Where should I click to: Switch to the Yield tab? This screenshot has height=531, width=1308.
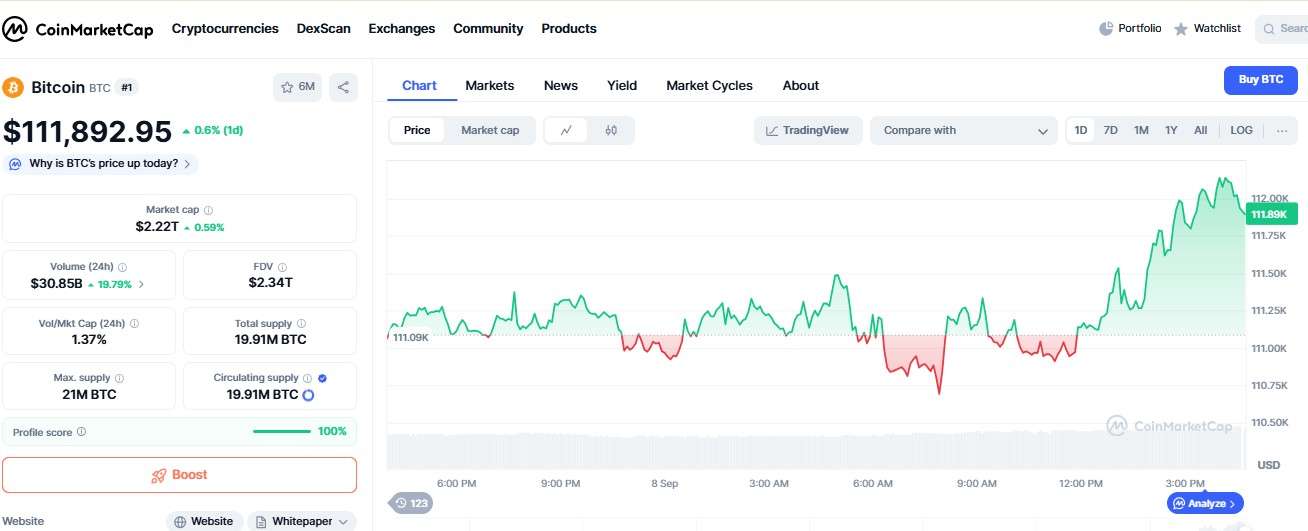point(622,85)
